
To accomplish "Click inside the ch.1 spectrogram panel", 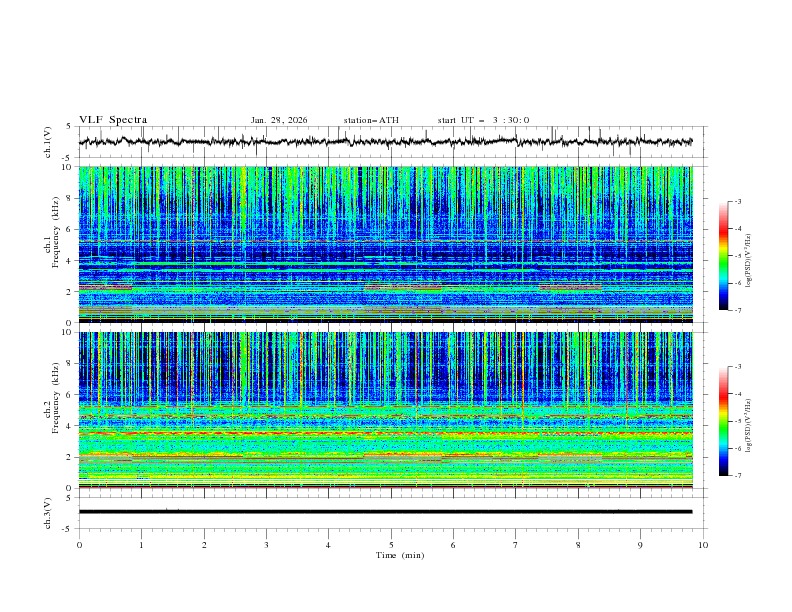I will [385, 244].
